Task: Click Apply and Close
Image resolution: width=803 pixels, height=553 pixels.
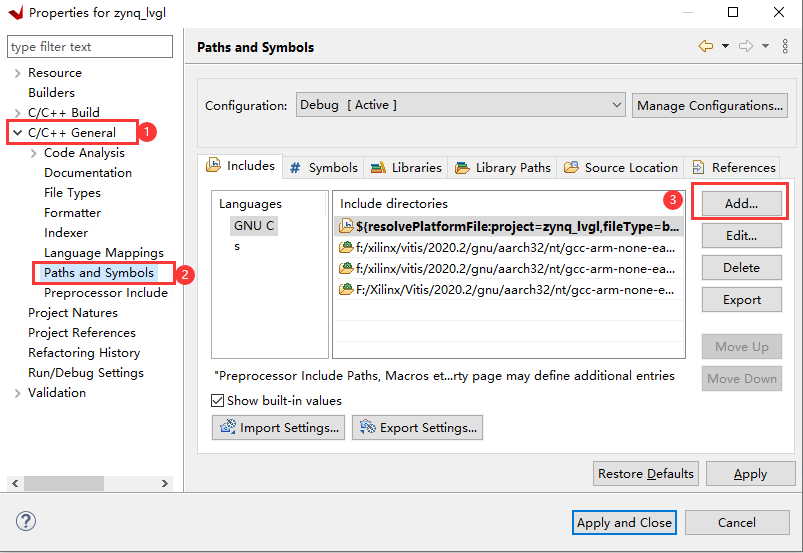Action: tap(624, 522)
